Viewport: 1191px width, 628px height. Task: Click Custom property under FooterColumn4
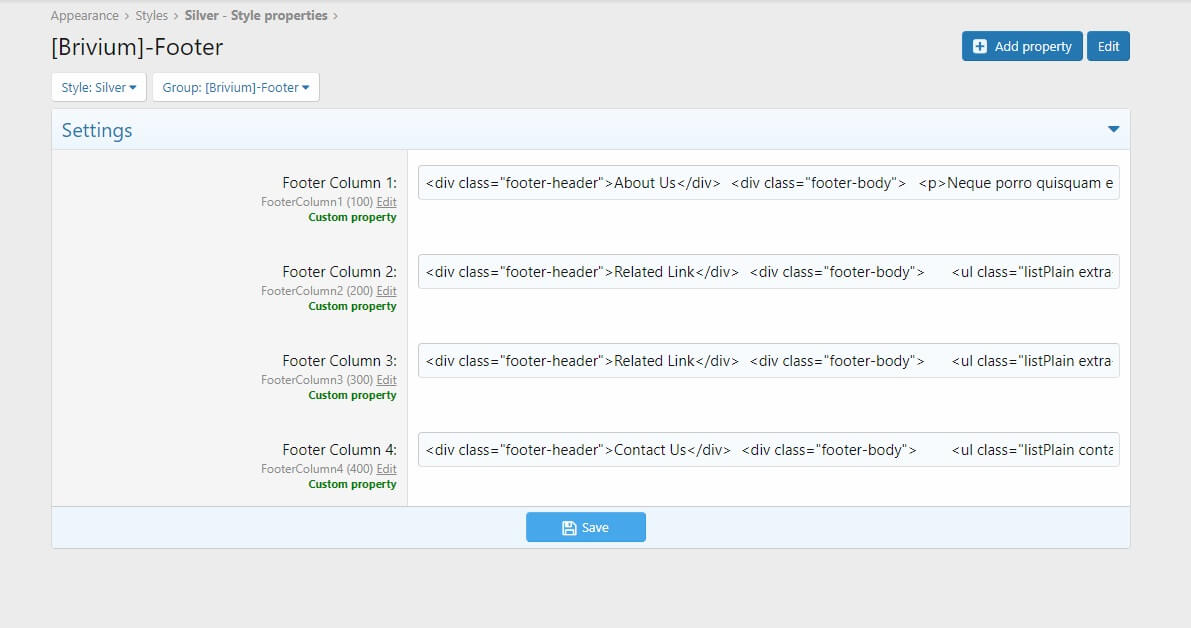(352, 484)
